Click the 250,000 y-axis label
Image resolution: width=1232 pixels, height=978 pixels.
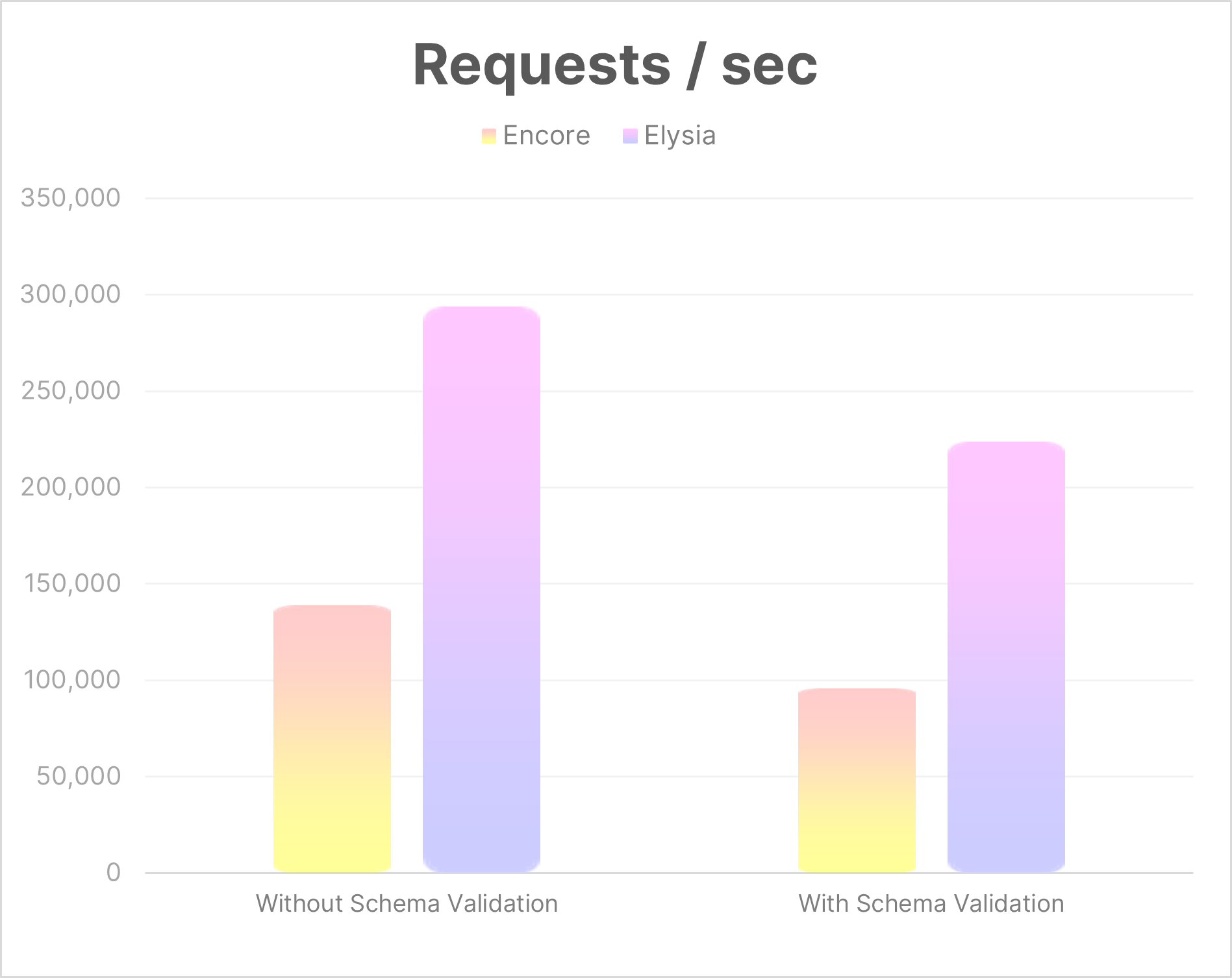click(70, 390)
